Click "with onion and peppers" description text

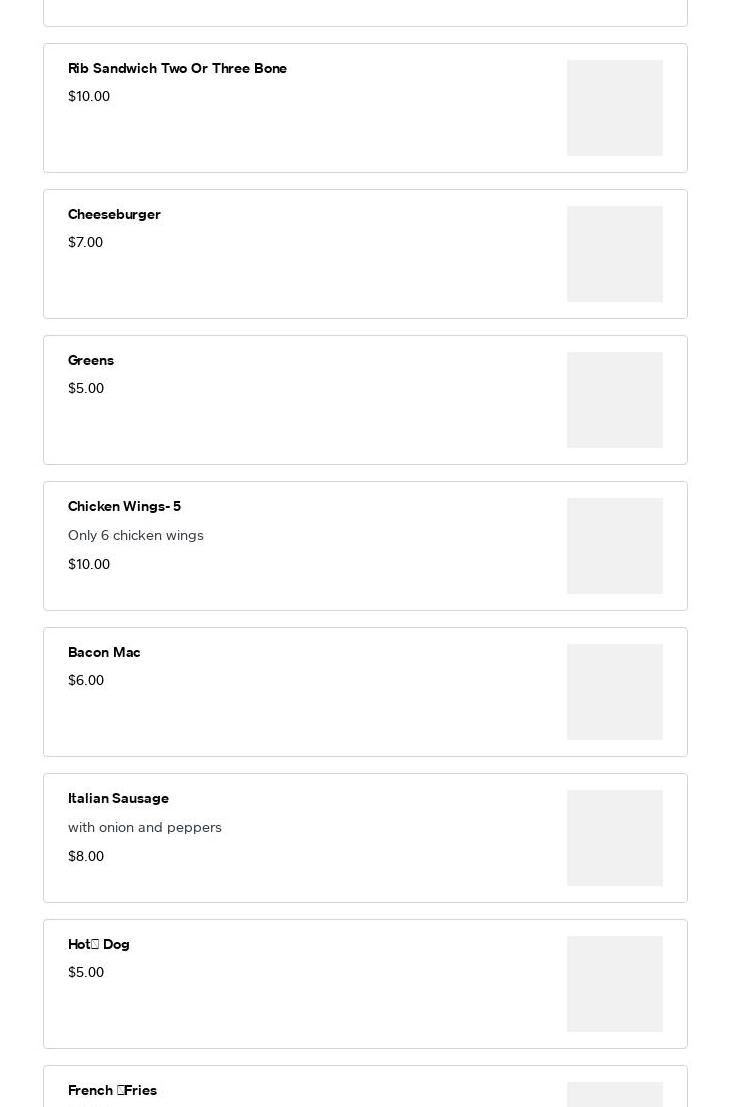click(145, 828)
